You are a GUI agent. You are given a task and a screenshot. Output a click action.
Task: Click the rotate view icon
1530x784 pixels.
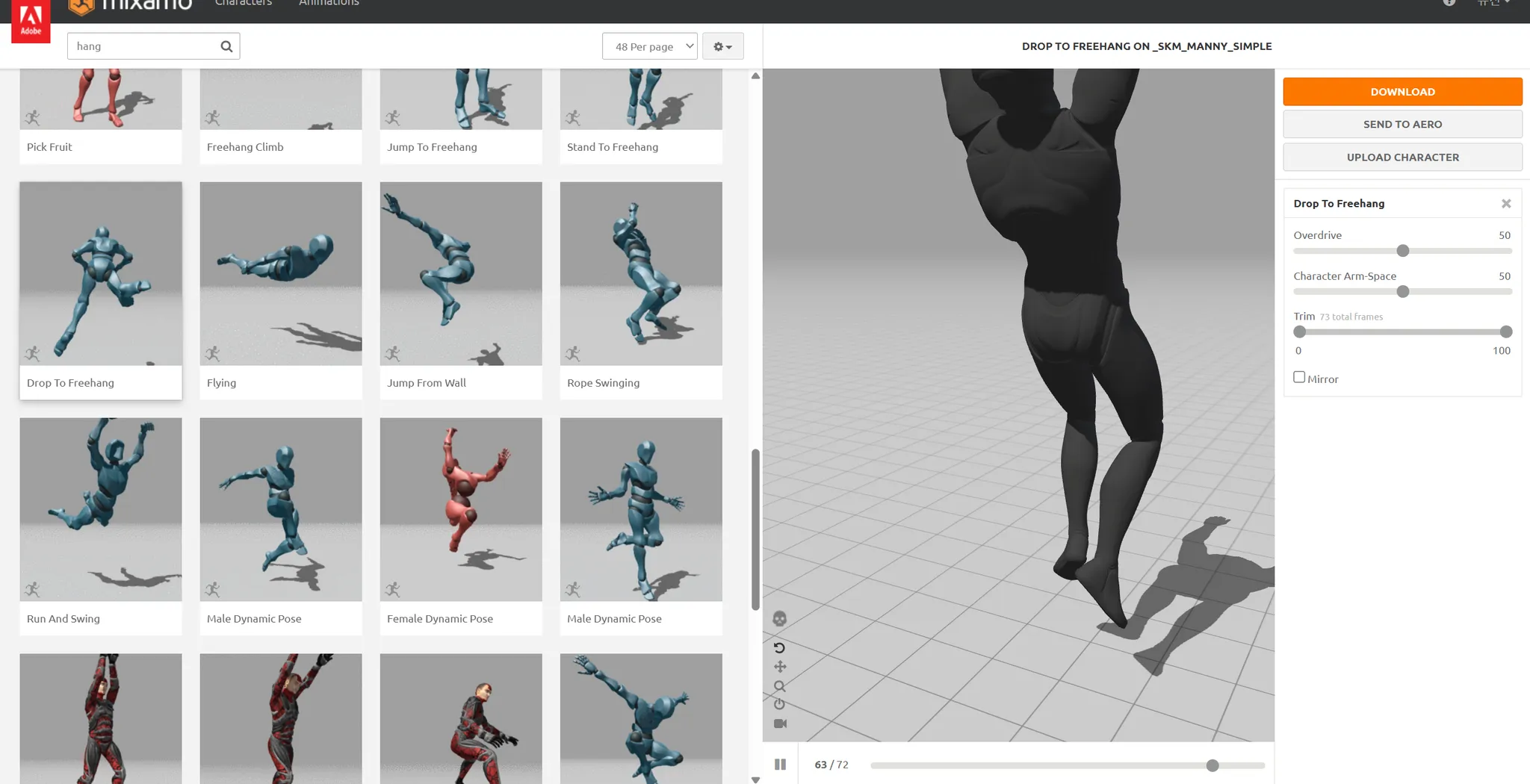[x=779, y=647]
